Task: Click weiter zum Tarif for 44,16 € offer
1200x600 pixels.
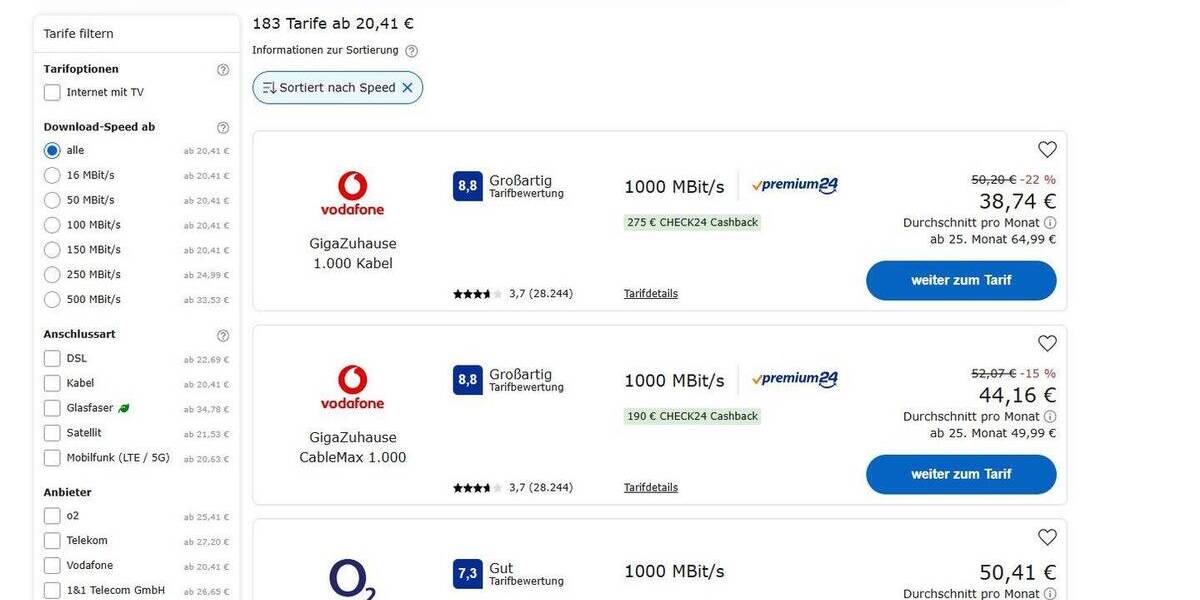Action: (x=961, y=475)
